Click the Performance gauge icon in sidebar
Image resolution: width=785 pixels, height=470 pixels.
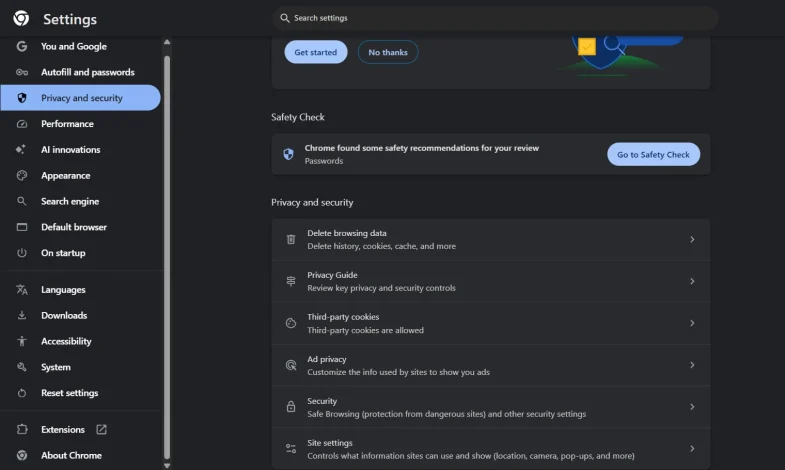click(x=22, y=124)
